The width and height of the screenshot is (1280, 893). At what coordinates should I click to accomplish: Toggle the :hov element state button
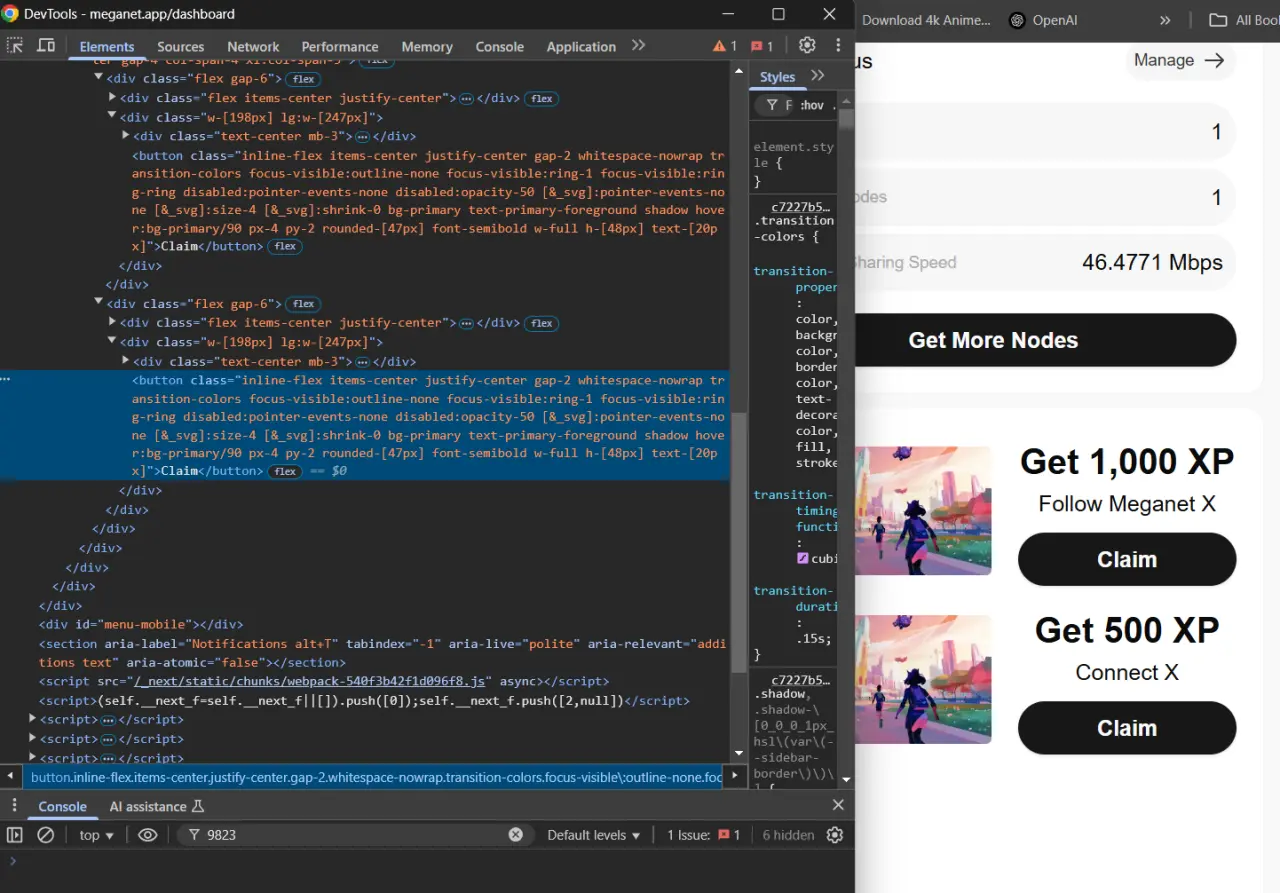click(x=812, y=105)
